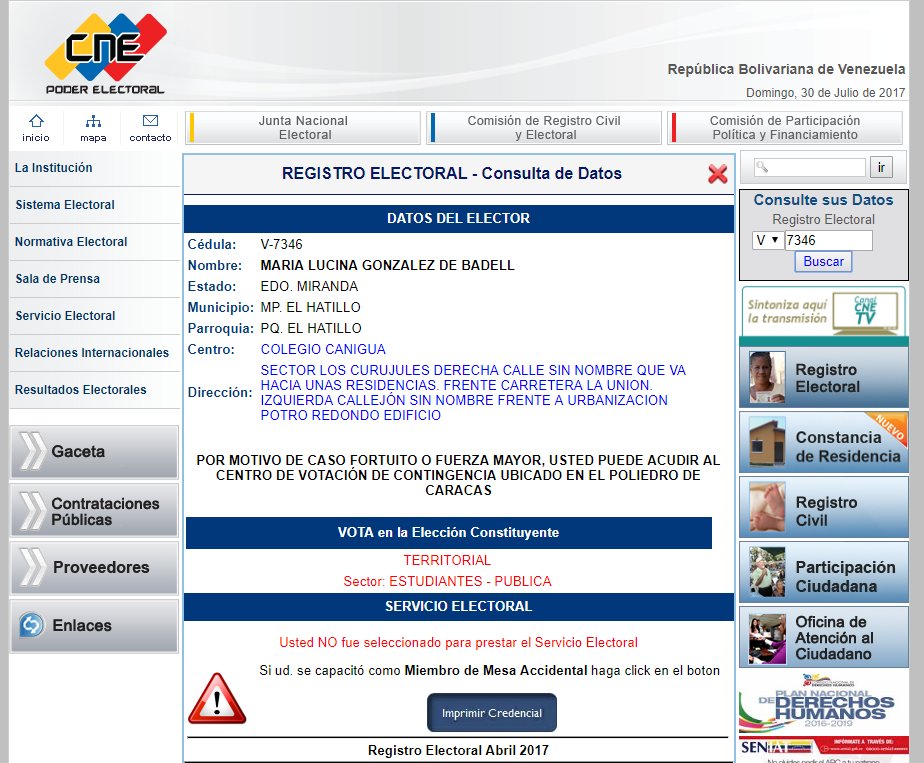924x763 pixels.
Task: Open Enlaces sidebar button
Action: click(94, 626)
